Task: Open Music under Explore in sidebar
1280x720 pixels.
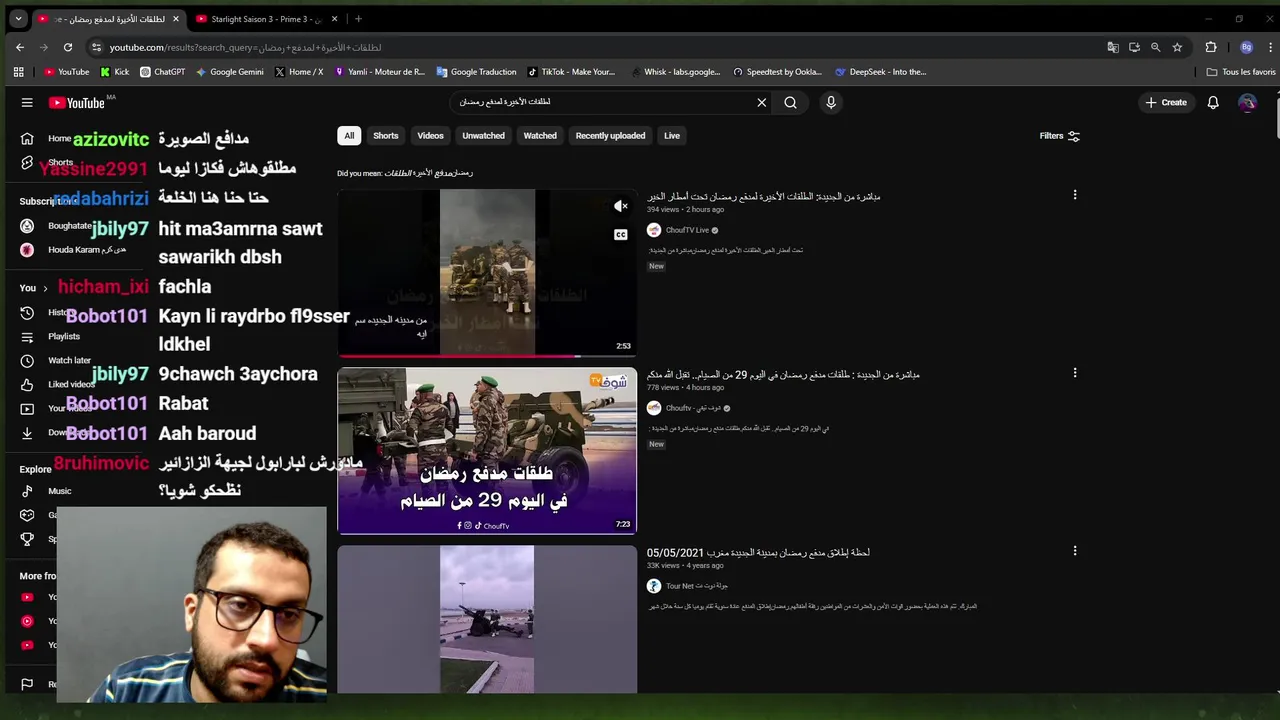Action: click(60, 491)
